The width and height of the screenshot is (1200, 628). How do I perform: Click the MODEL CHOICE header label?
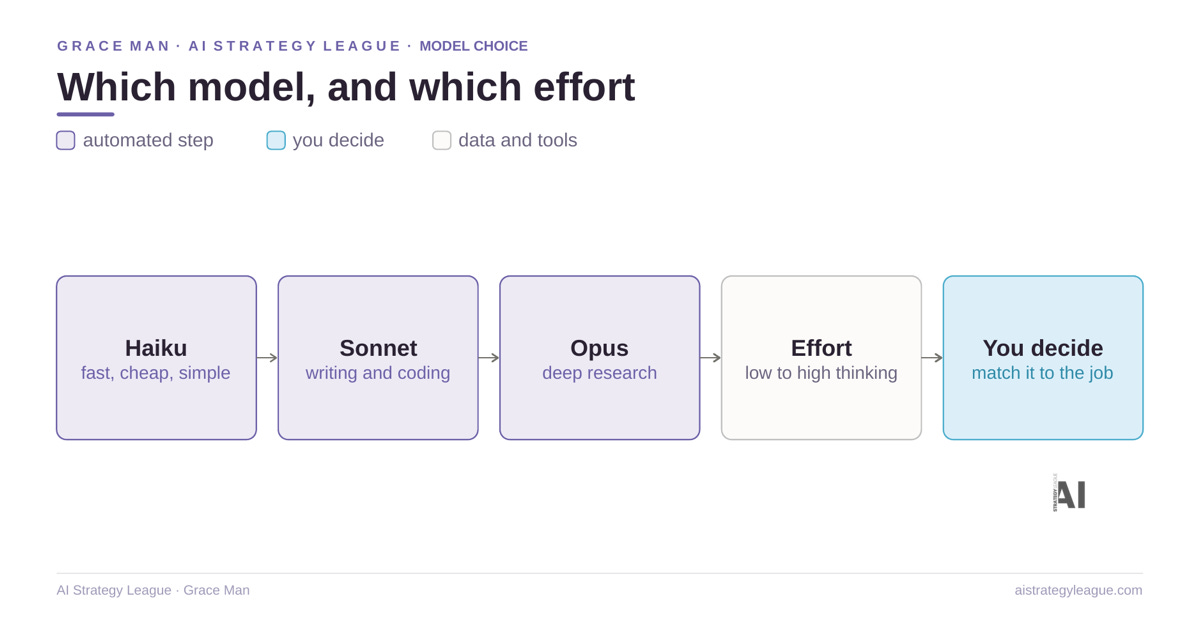click(x=473, y=46)
